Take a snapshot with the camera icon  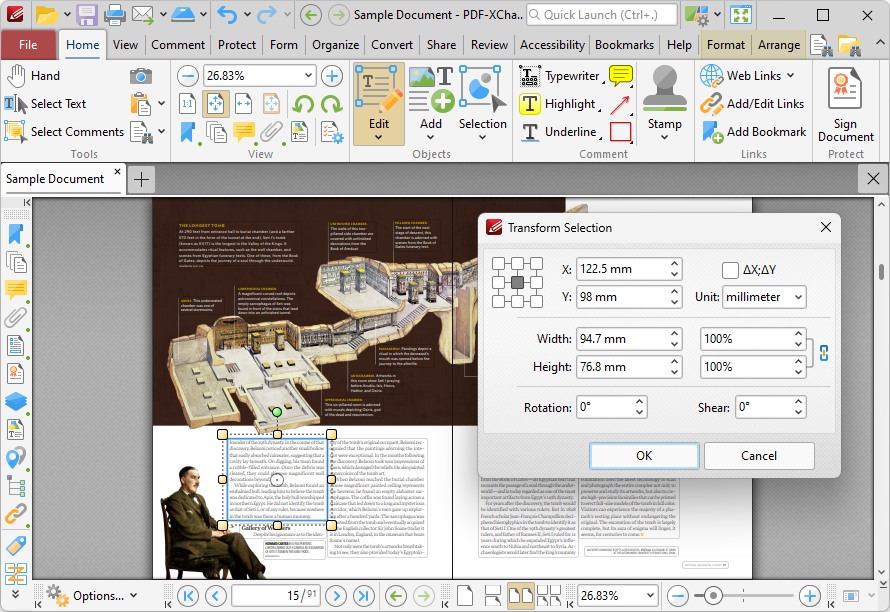(141, 76)
